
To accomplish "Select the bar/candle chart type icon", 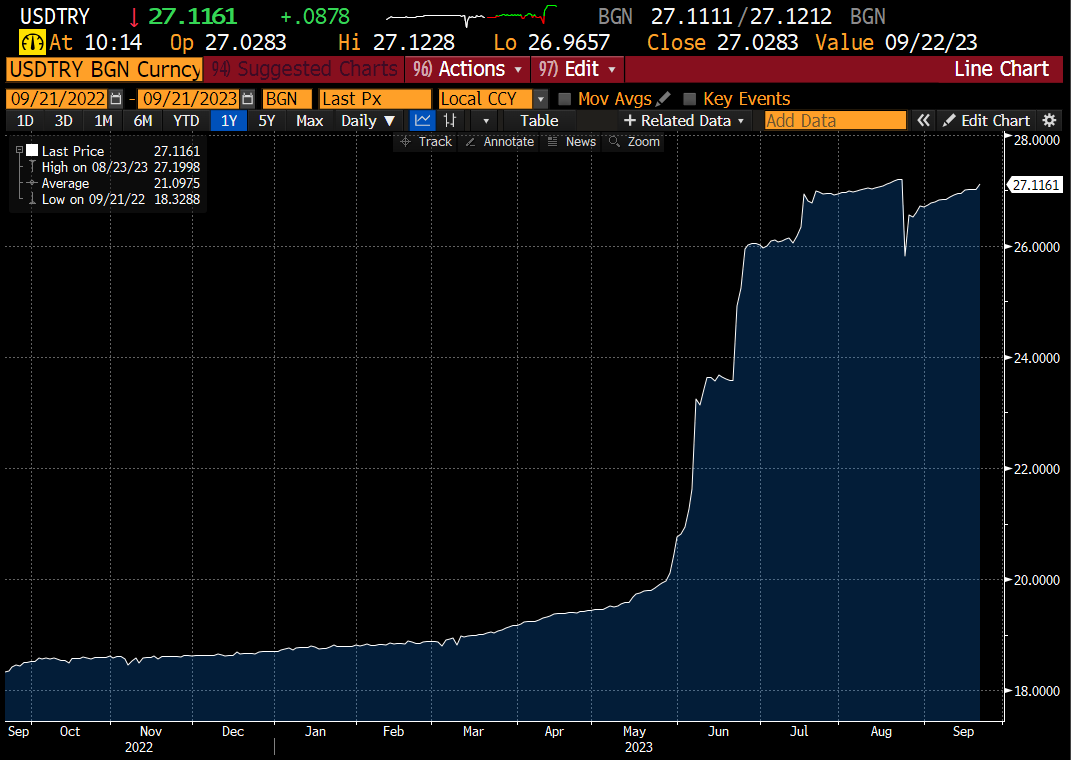I will 450,121.
